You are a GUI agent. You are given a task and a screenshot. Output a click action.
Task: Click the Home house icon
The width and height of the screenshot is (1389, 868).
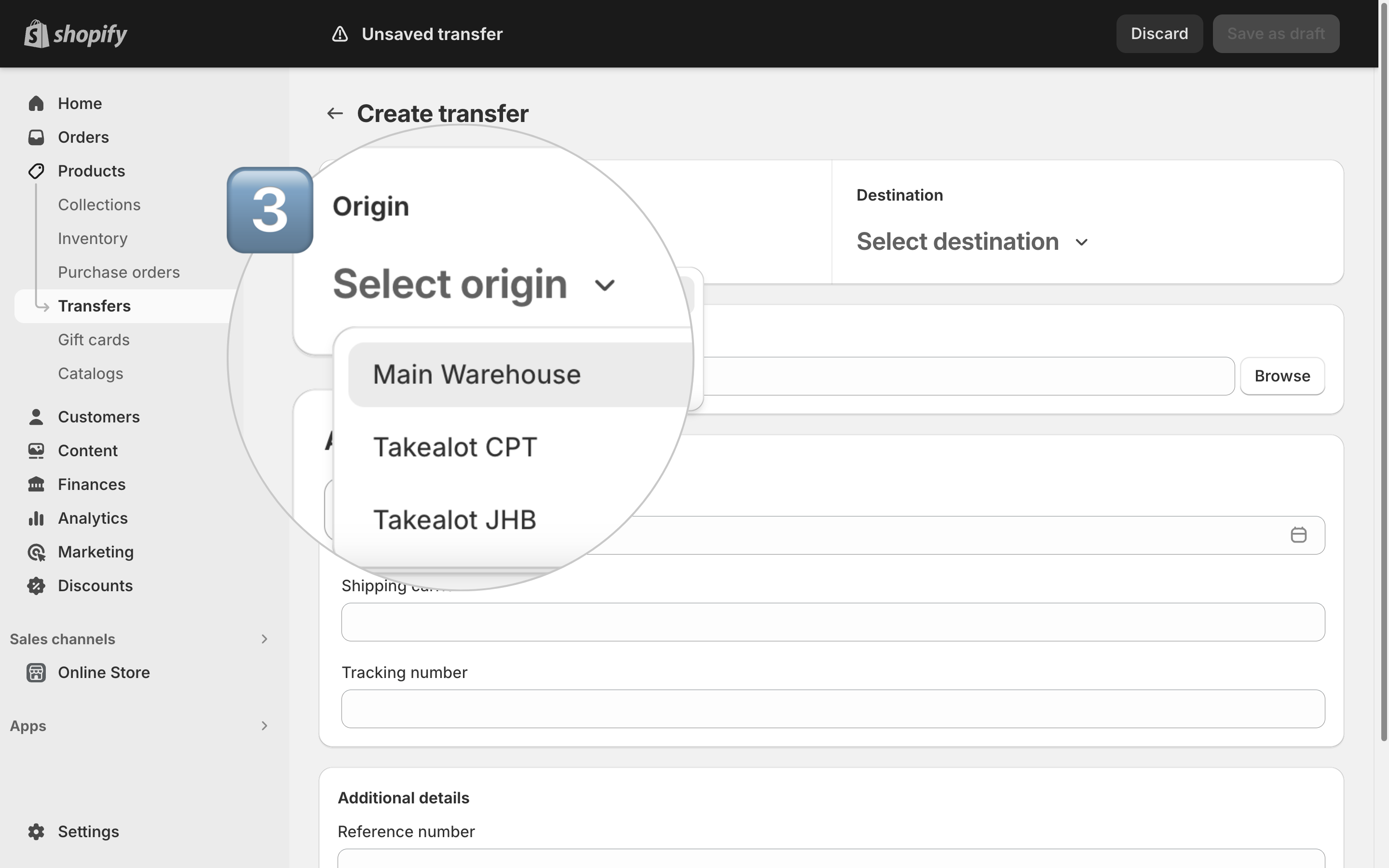tap(36, 103)
